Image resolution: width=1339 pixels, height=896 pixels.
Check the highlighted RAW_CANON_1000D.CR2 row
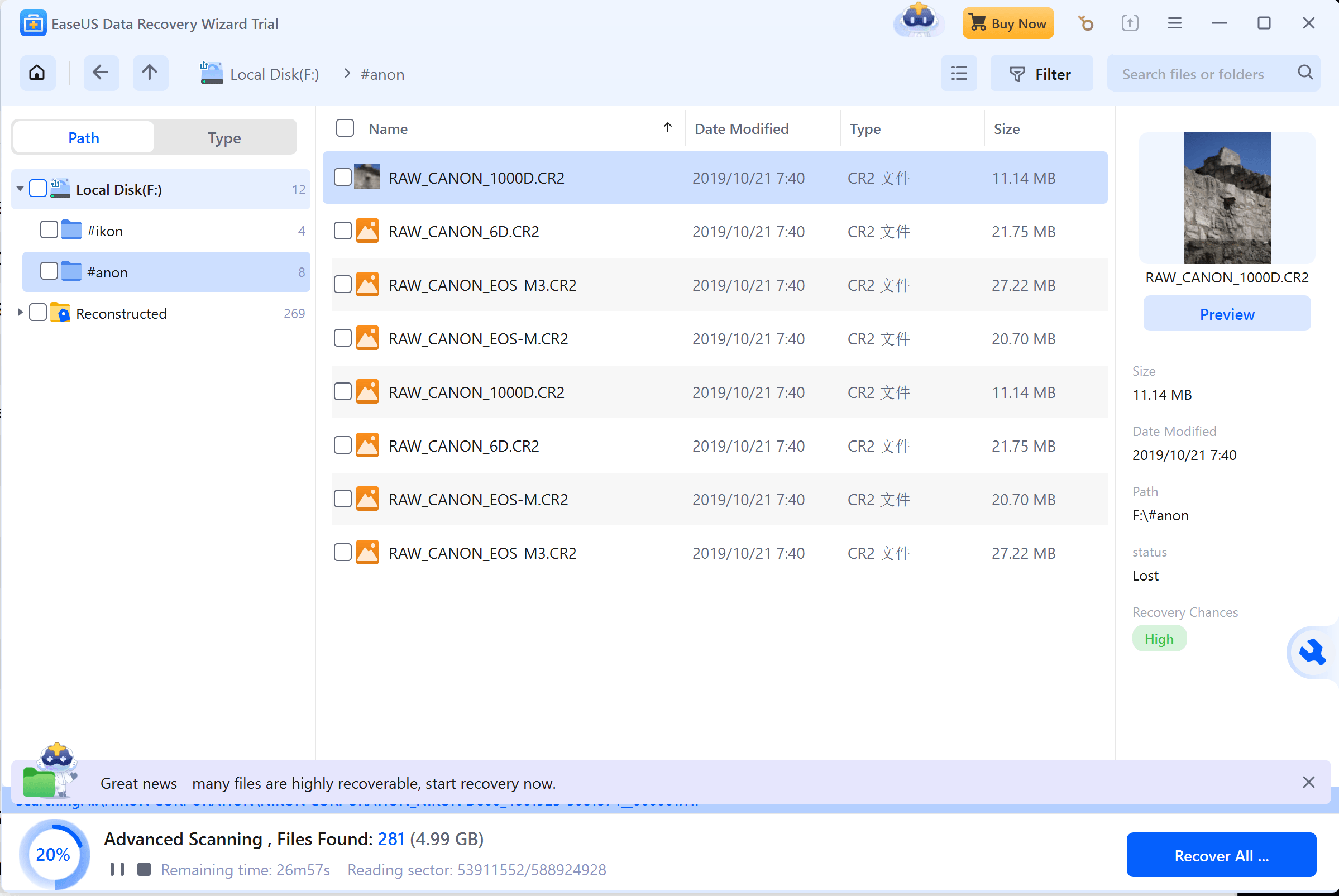(x=342, y=178)
